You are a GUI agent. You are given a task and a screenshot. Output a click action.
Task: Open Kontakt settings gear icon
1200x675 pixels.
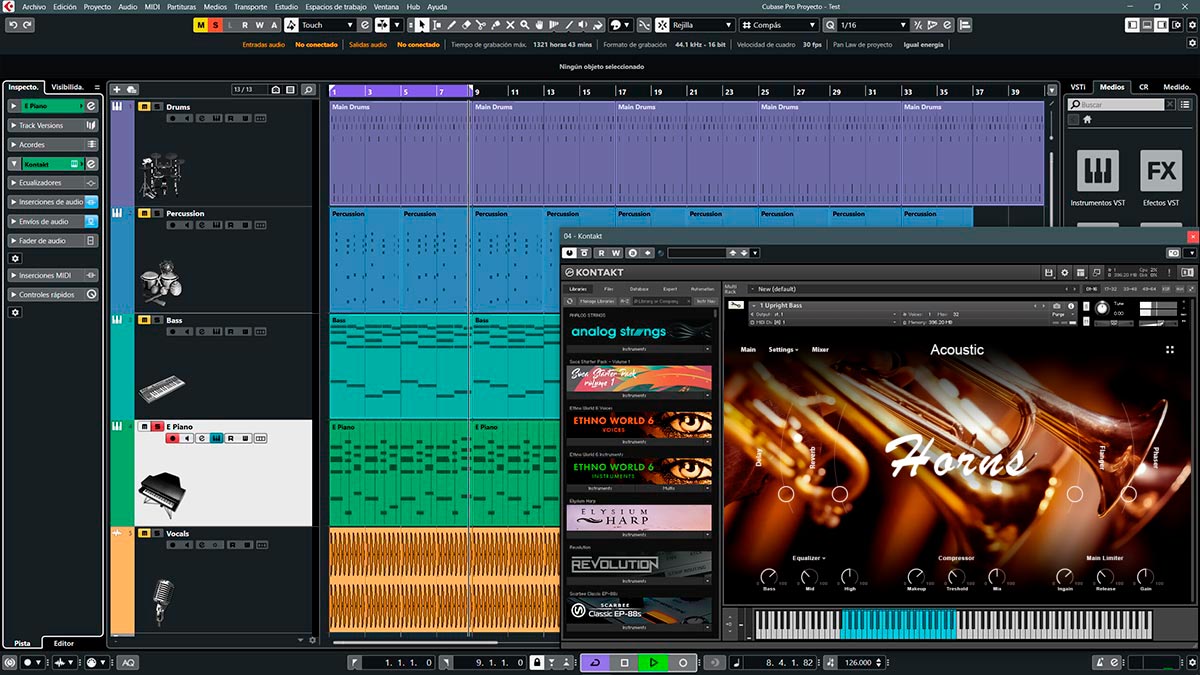tap(1065, 272)
